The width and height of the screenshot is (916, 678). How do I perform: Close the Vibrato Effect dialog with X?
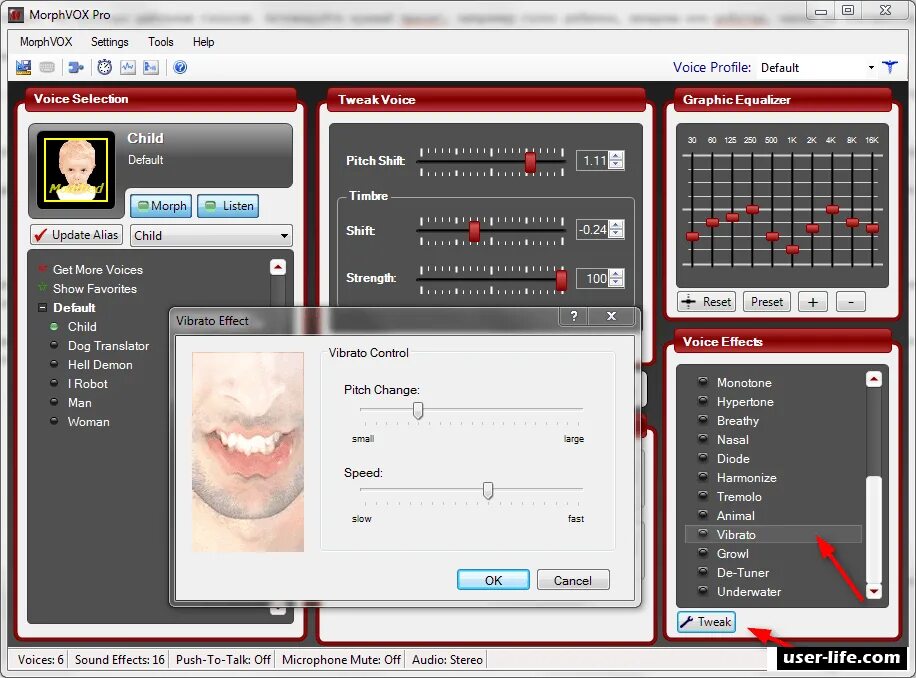(611, 316)
